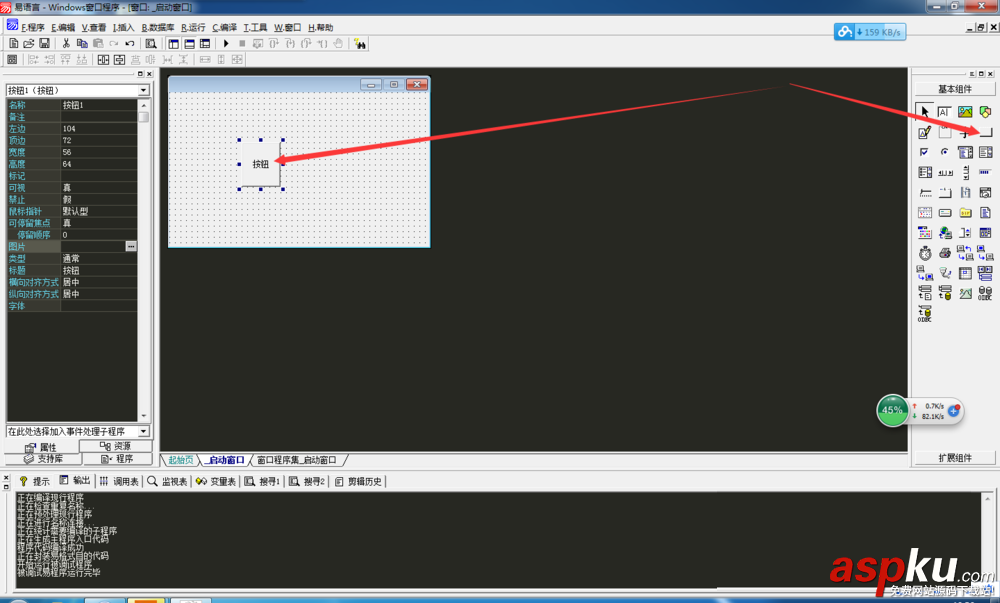Click the 159 KB/s download speed widget
Image resolution: width=1000 pixels, height=603 pixels.
click(x=870, y=32)
